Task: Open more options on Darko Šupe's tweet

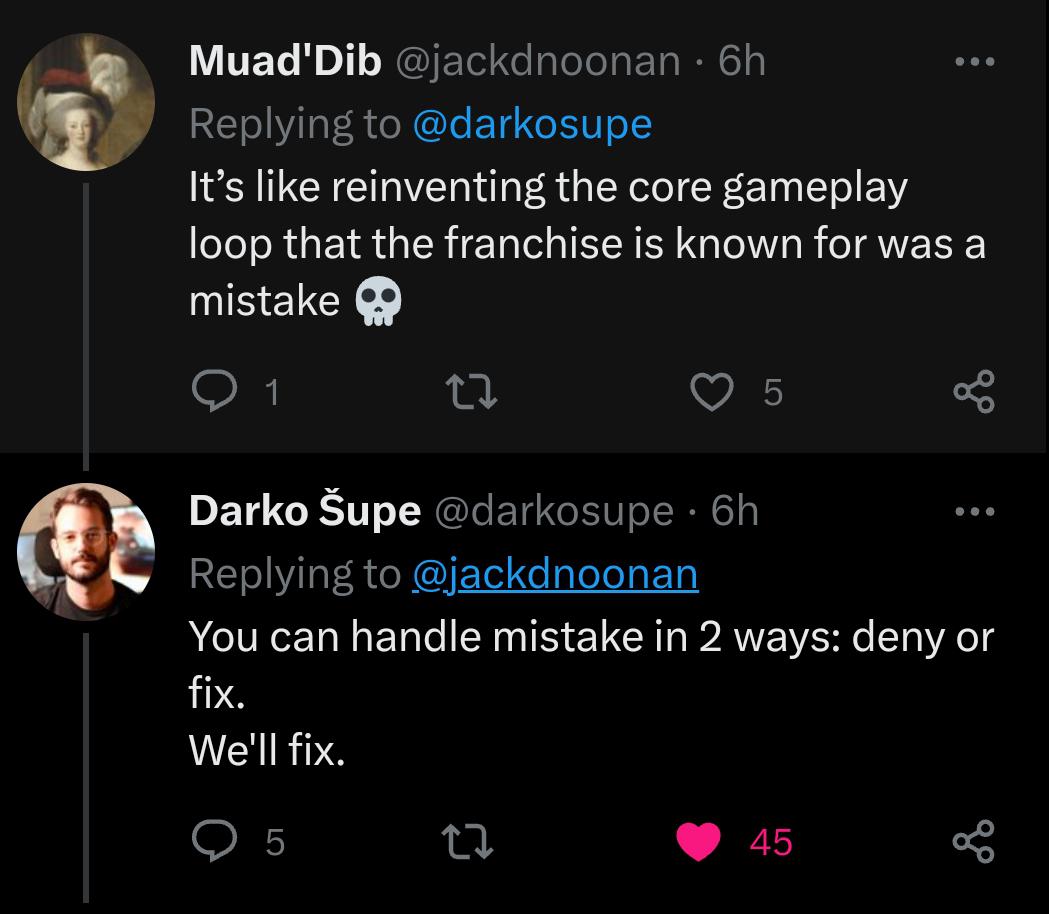Action: tap(973, 512)
